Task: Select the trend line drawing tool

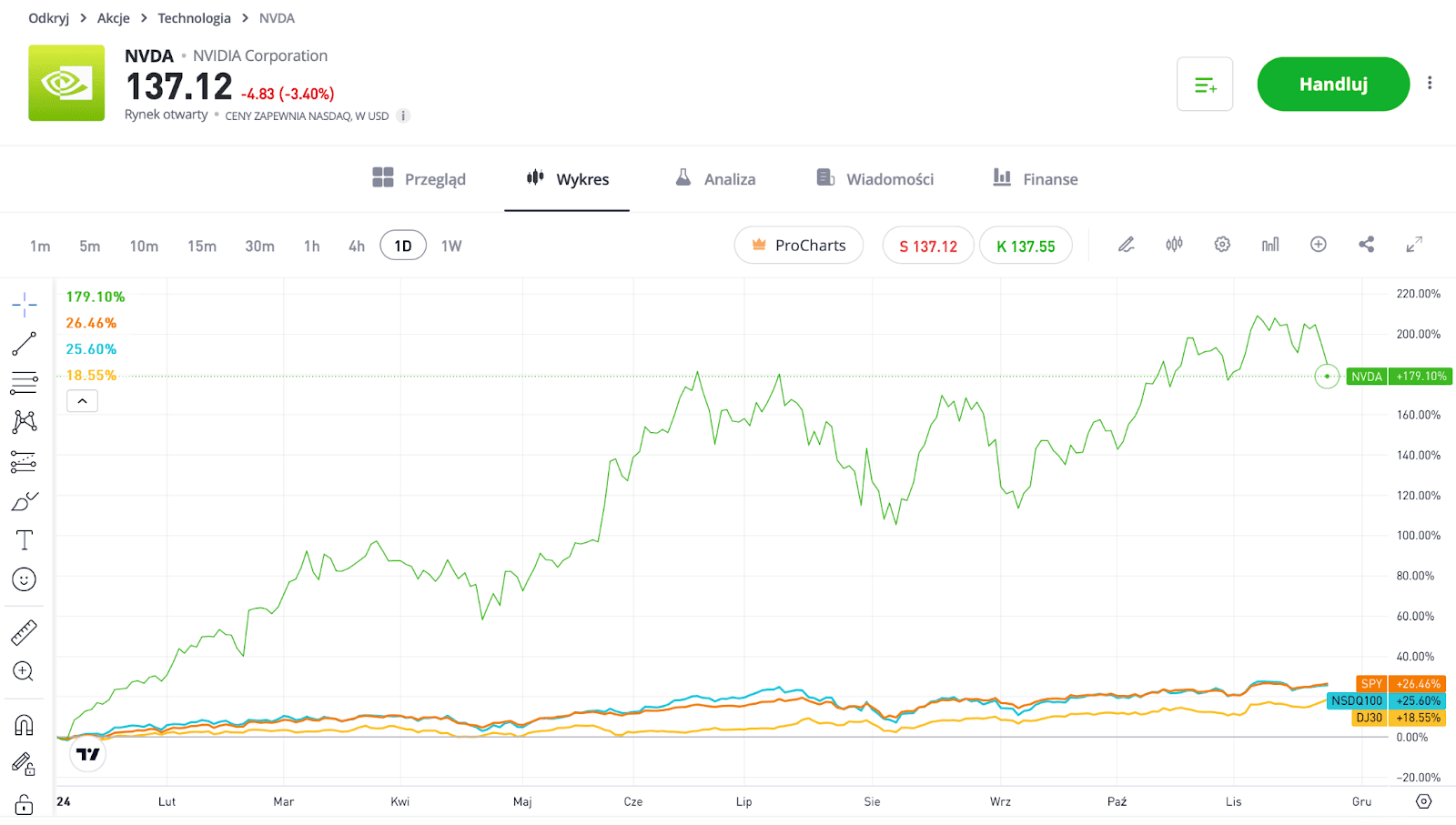Action: click(25, 344)
